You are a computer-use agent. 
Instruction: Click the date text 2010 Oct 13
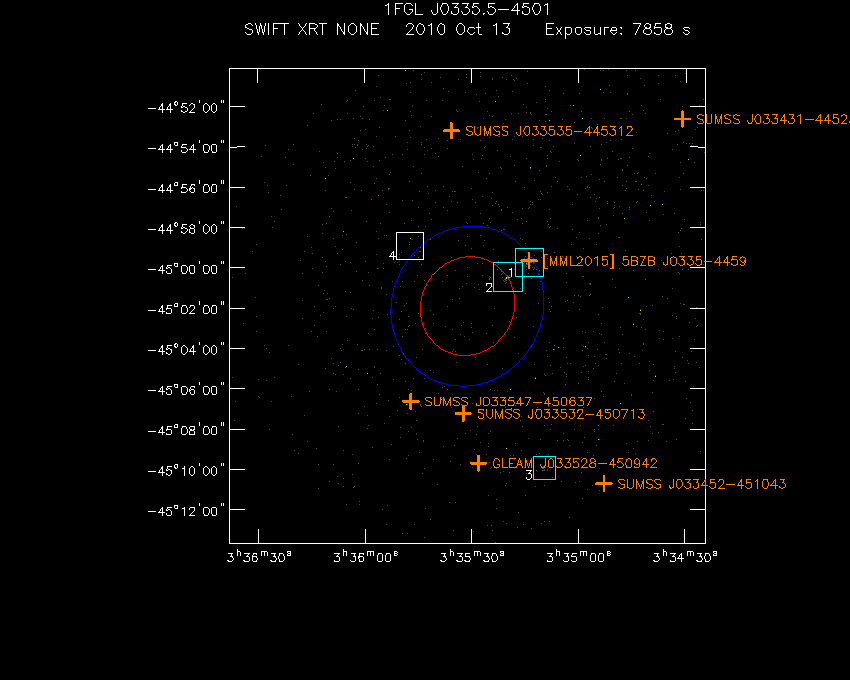[x=458, y=29]
